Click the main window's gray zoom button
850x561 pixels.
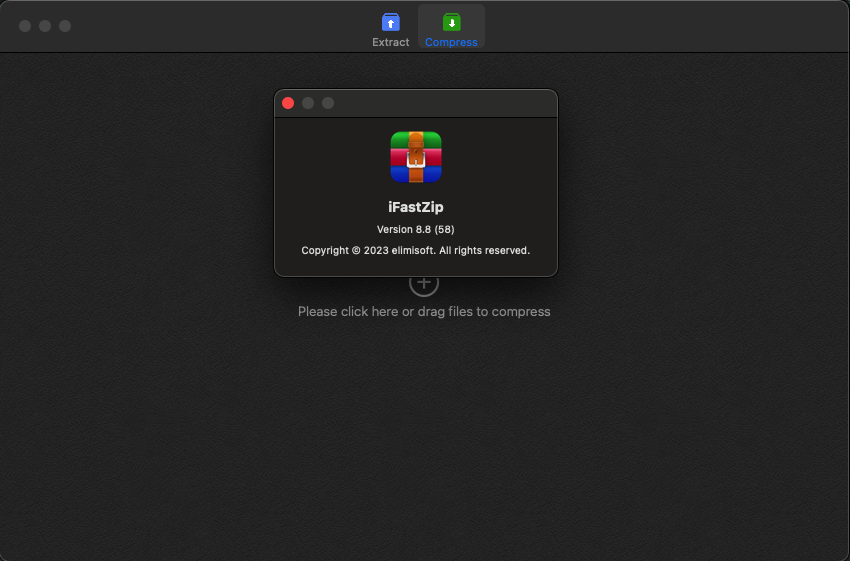[x=65, y=26]
